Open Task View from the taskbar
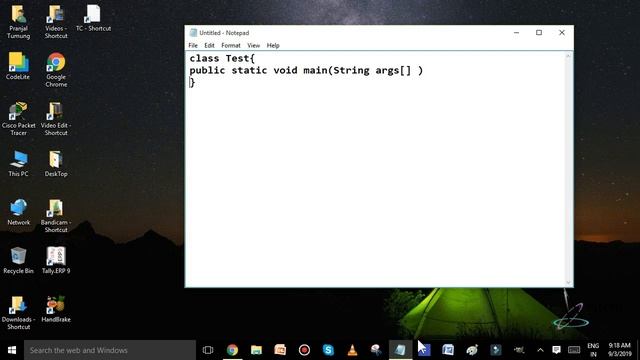Viewport: 640px width, 360px height. tap(208, 350)
